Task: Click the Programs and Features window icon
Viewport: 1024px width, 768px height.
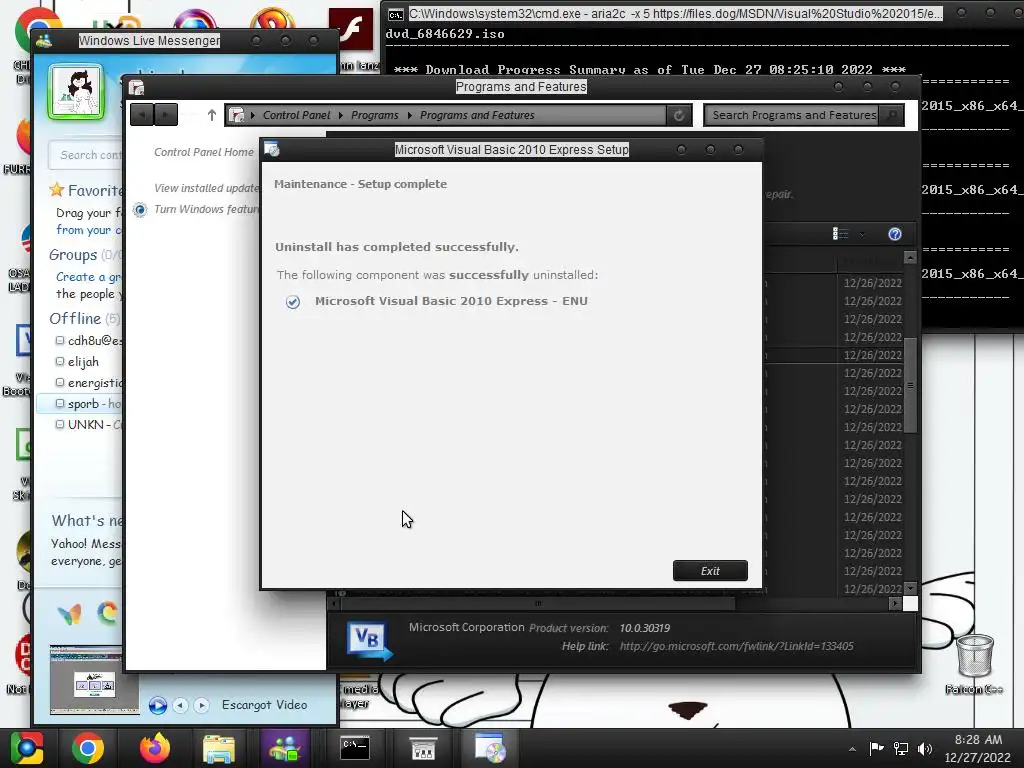Action: pyautogui.click(x=136, y=87)
